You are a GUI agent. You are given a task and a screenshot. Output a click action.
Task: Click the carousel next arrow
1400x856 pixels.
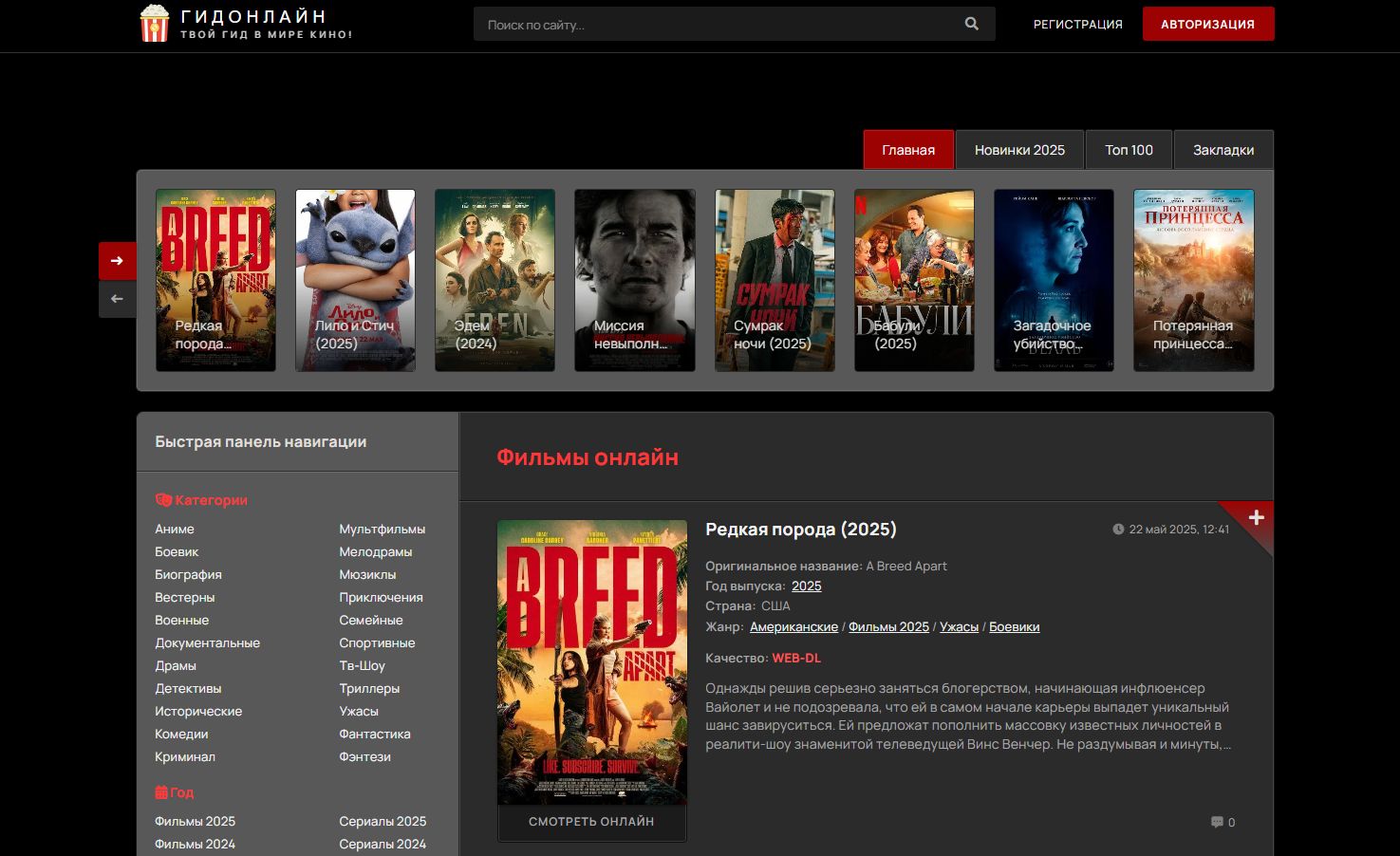pyautogui.click(x=117, y=261)
